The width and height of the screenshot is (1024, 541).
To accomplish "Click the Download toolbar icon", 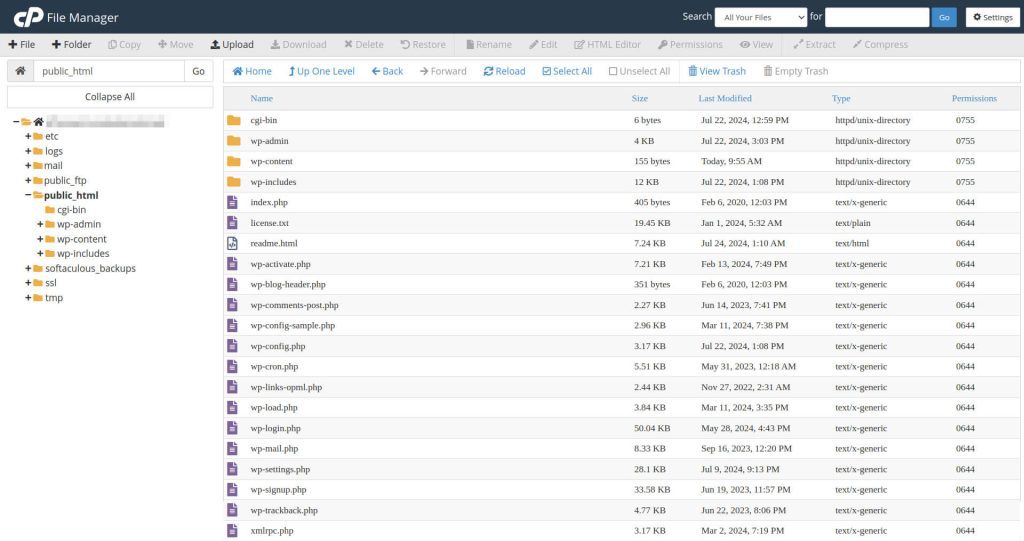I will [x=275, y=44].
